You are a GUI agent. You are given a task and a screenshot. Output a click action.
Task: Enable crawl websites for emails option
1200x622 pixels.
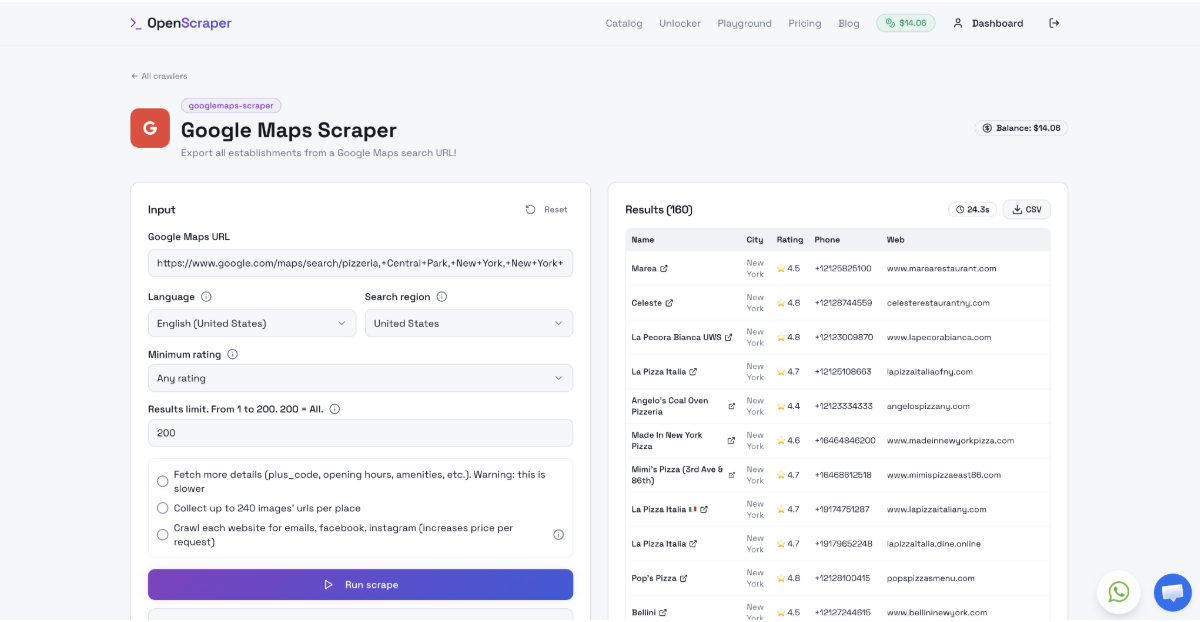163,535
